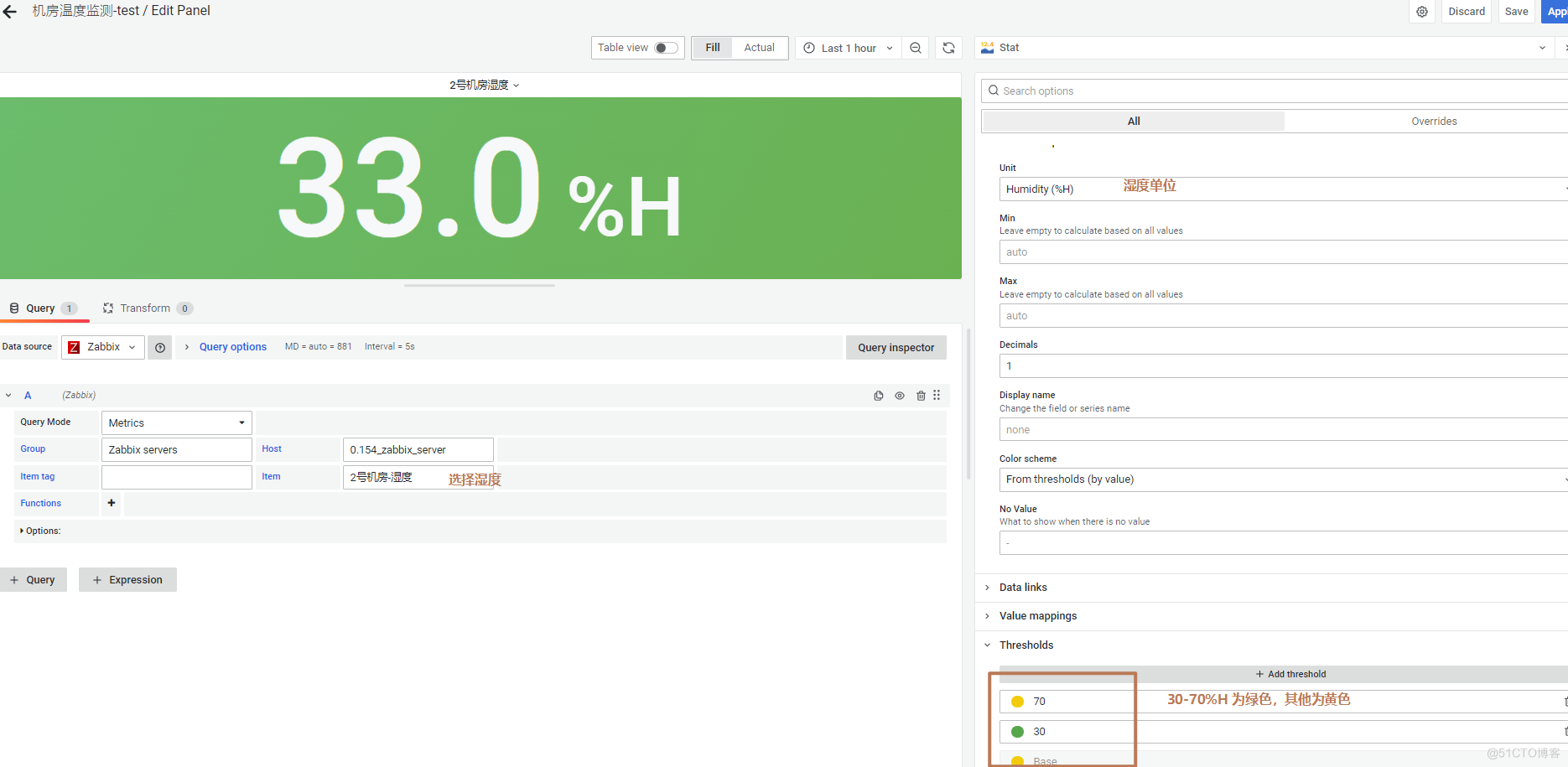Go back using the arrow icon
This screenshot has height=767, width=1568.
point(10,12)
